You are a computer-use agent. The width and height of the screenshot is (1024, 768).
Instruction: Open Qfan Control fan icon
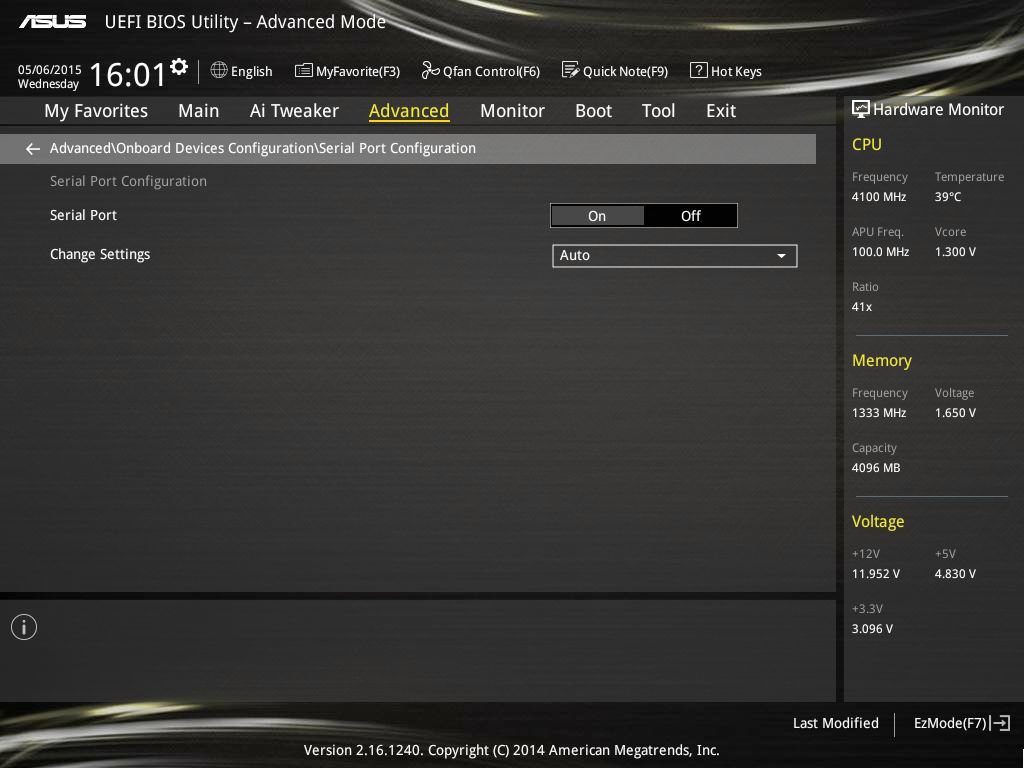click(430, 70)
